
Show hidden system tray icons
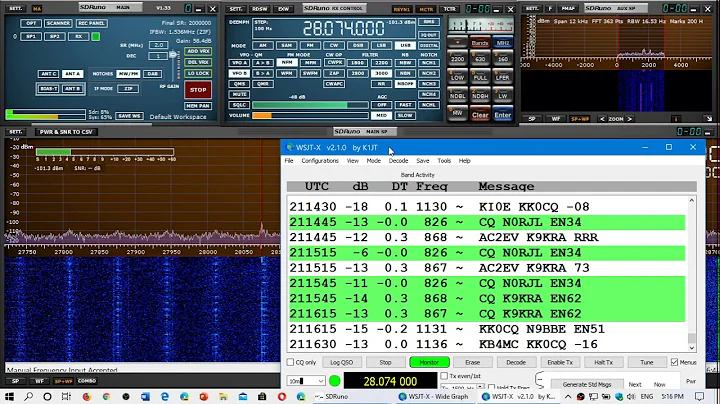pos(568,397)
